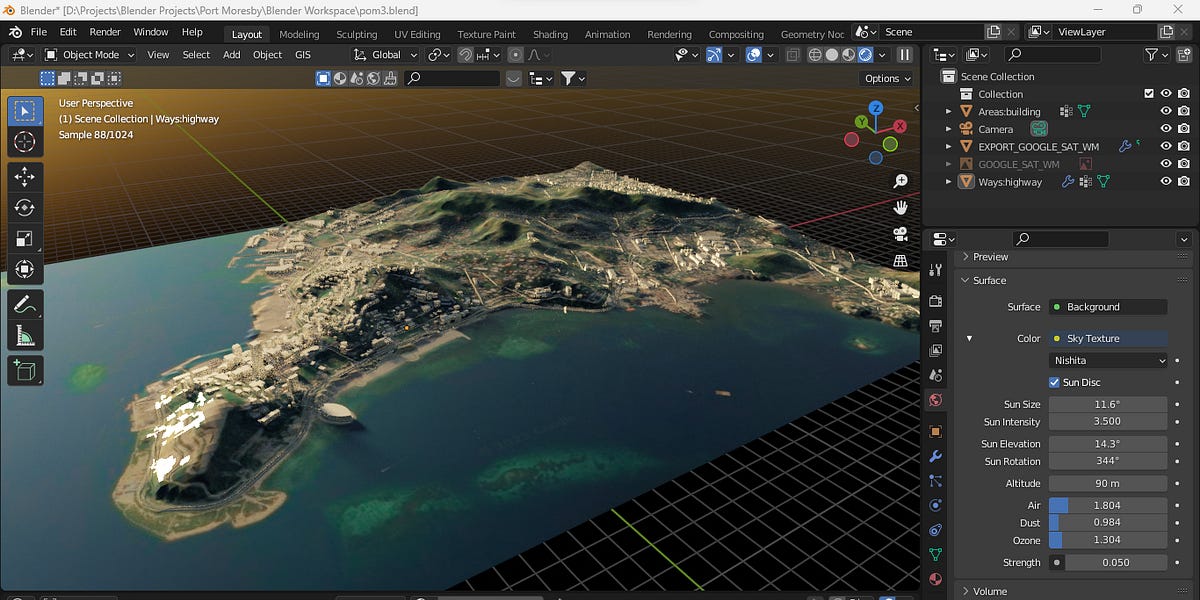Viewport: 1200px width, 600px height.
Task: Disable the Sun Disc checkbox
Action: [1054, 382]
